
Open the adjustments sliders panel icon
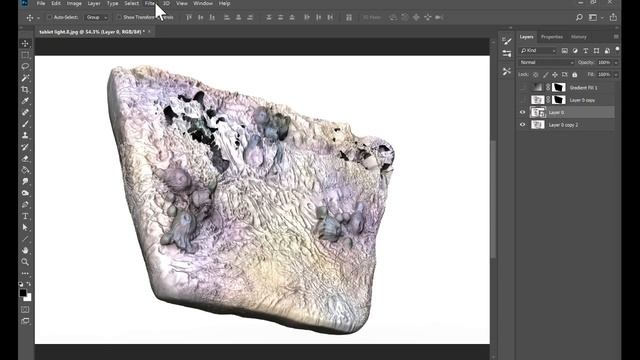[507, 53]
